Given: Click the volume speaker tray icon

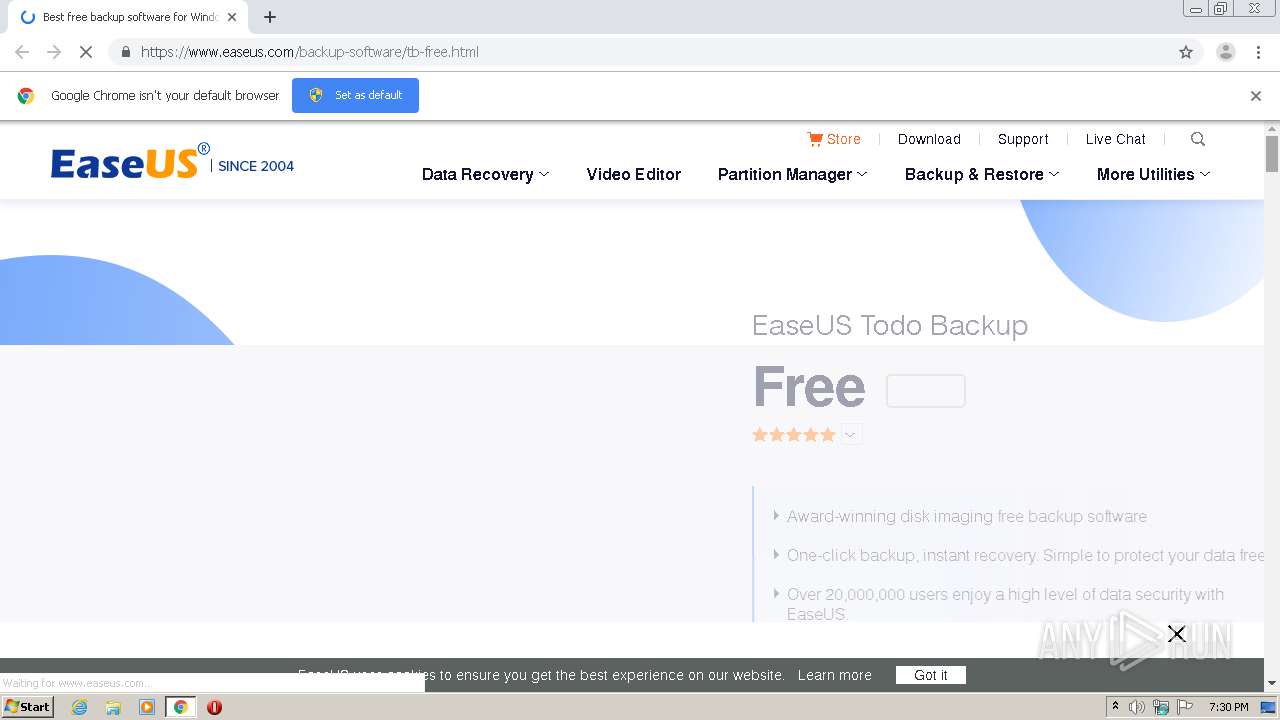Looking at the screenshot, I should 1137,707.
